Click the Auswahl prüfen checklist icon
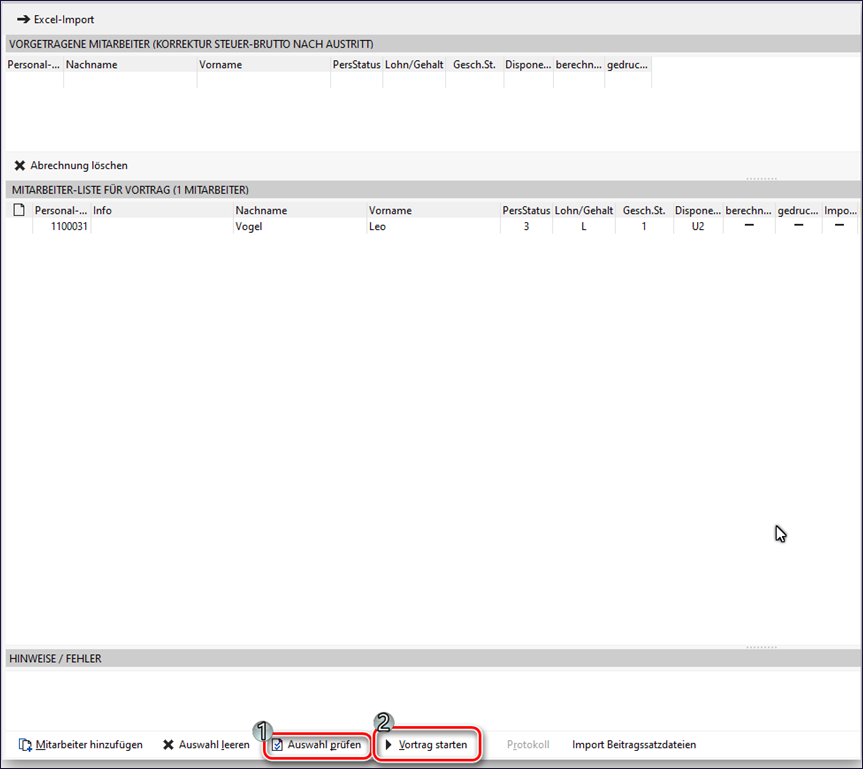This screenshot has width=863, height=769. [277, 745]
